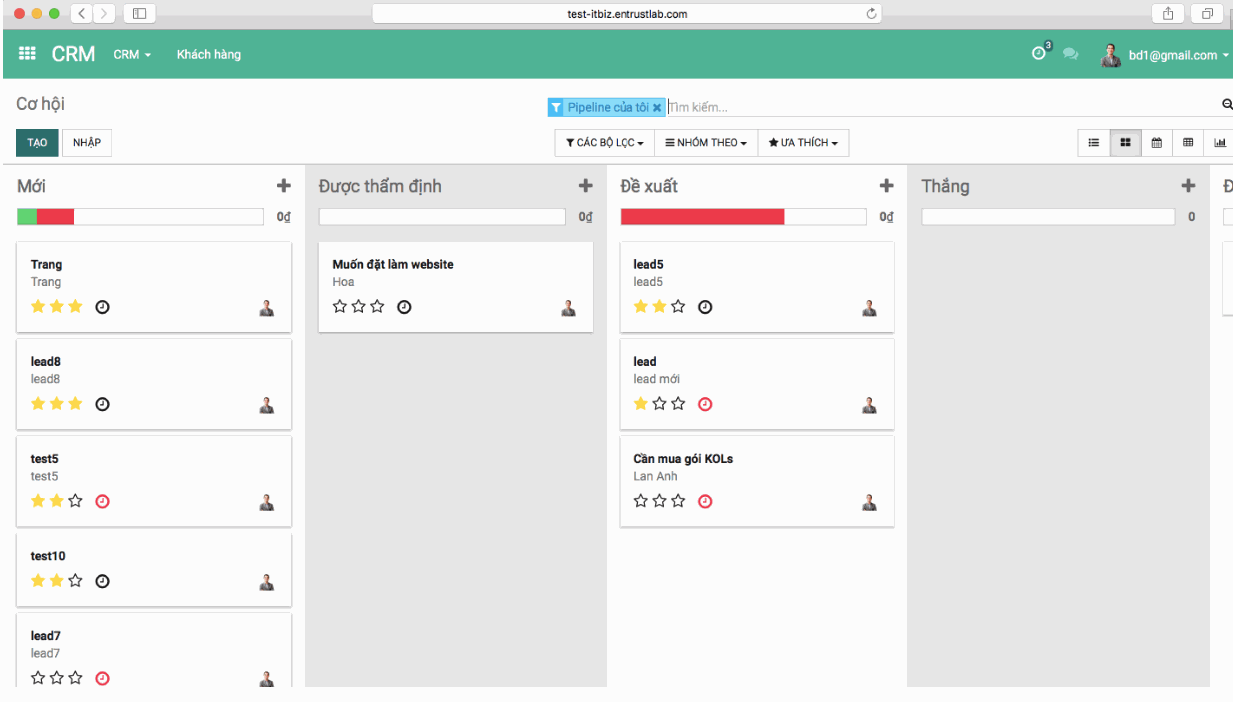Add a card in the Mới column
Viewport: 1233px width, 702px height.
pyautogui.click(x=283, y=186)
